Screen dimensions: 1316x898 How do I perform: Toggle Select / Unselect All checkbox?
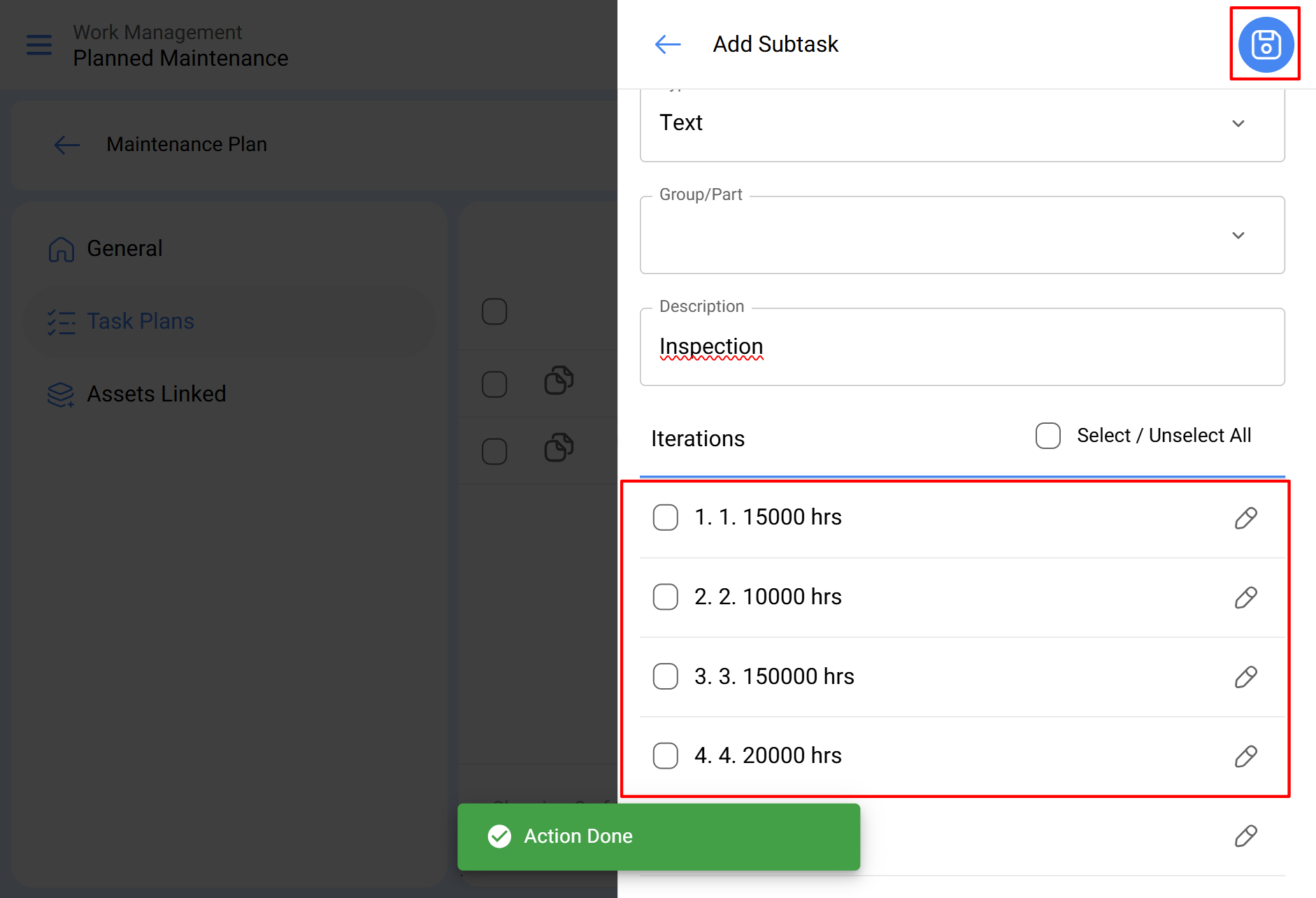pos(1047,436)
